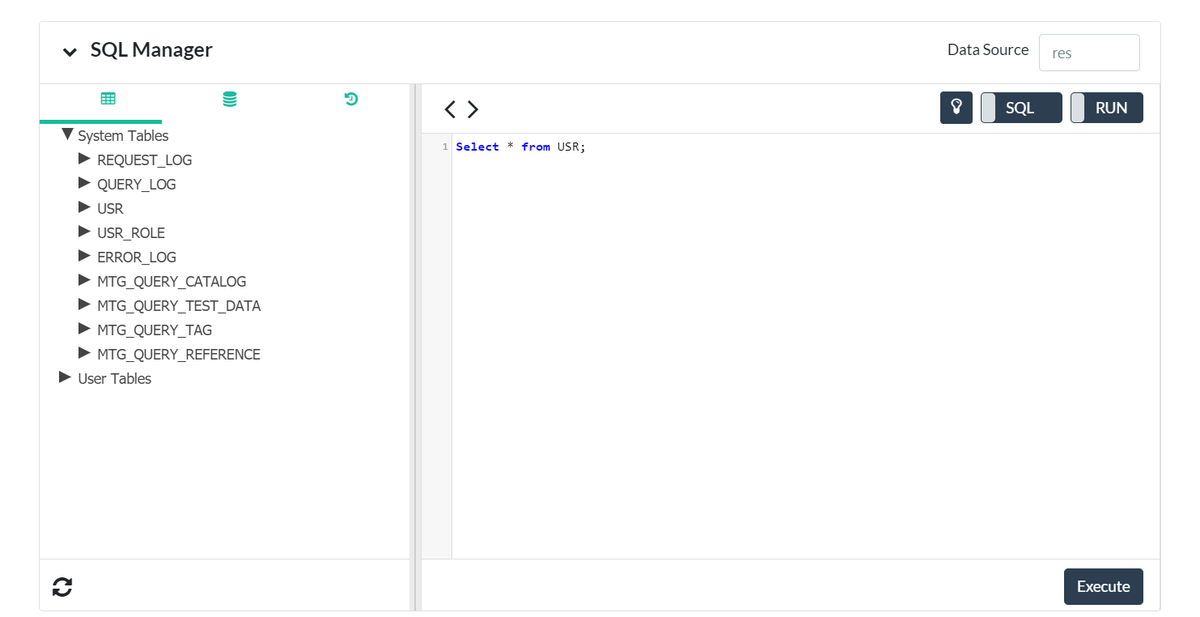The width and height of the screenshot is (1200, 617).
Task: Click the System Tables label
Action: 123,136
